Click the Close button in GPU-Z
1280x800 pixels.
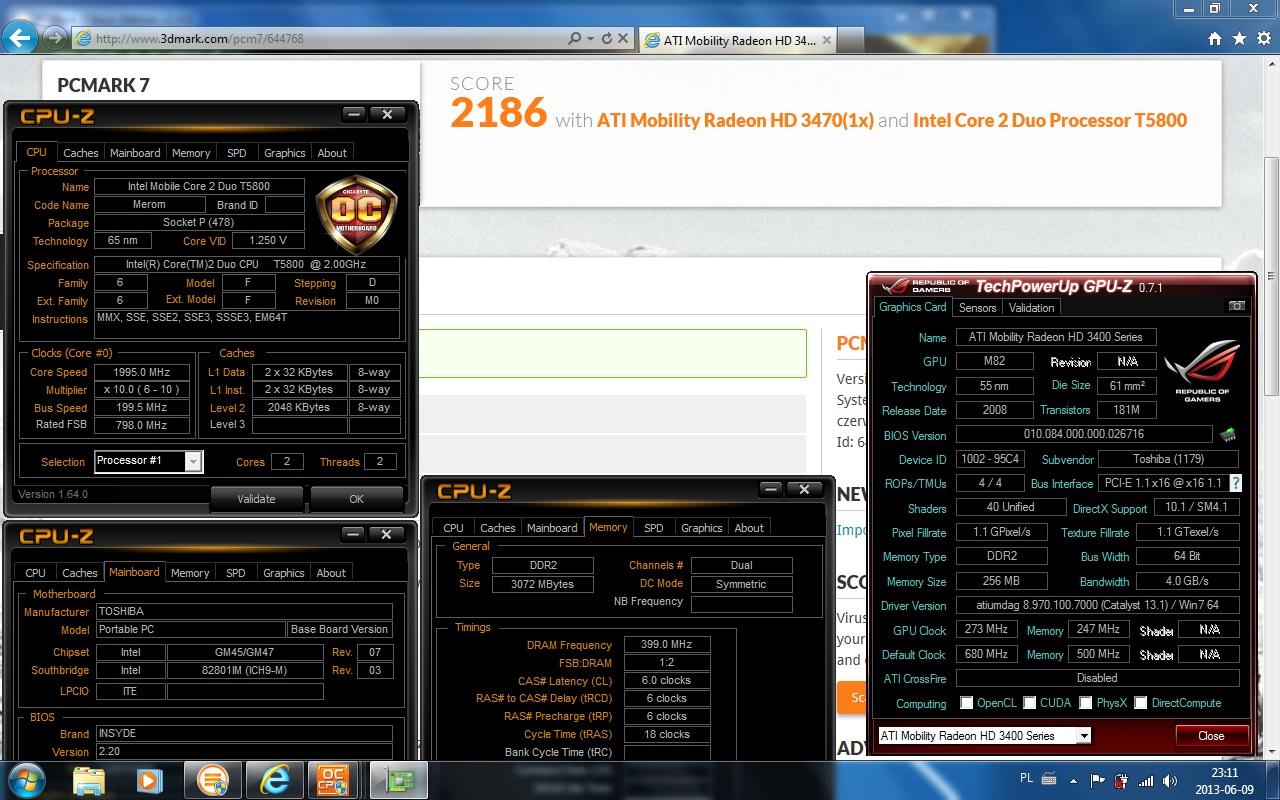(1211, 736)
